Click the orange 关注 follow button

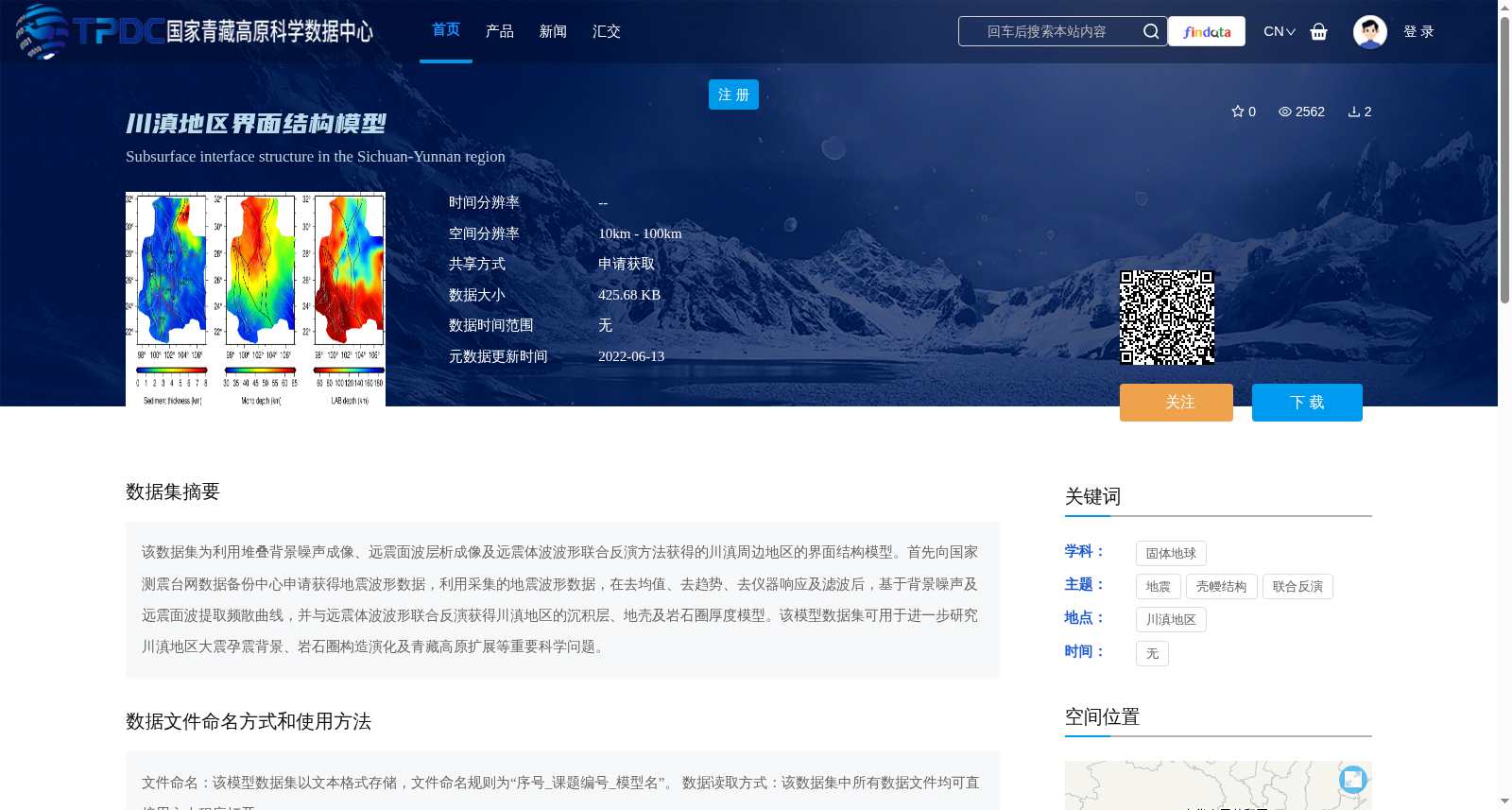tap(1177, 403)
